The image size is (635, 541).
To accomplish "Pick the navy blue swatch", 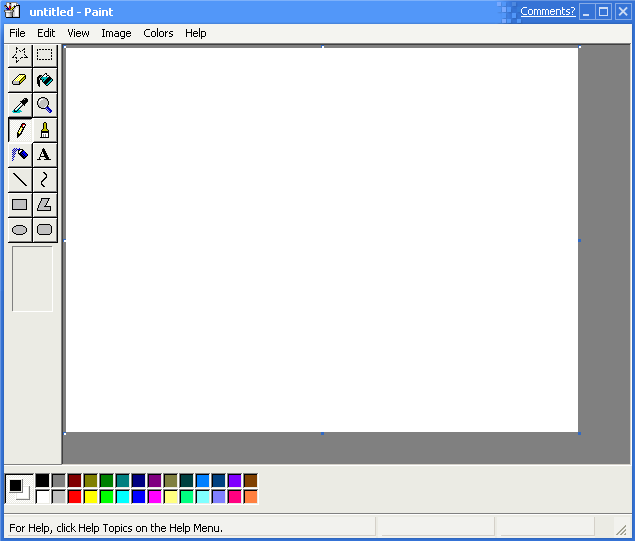I will (x=139, y=481).
